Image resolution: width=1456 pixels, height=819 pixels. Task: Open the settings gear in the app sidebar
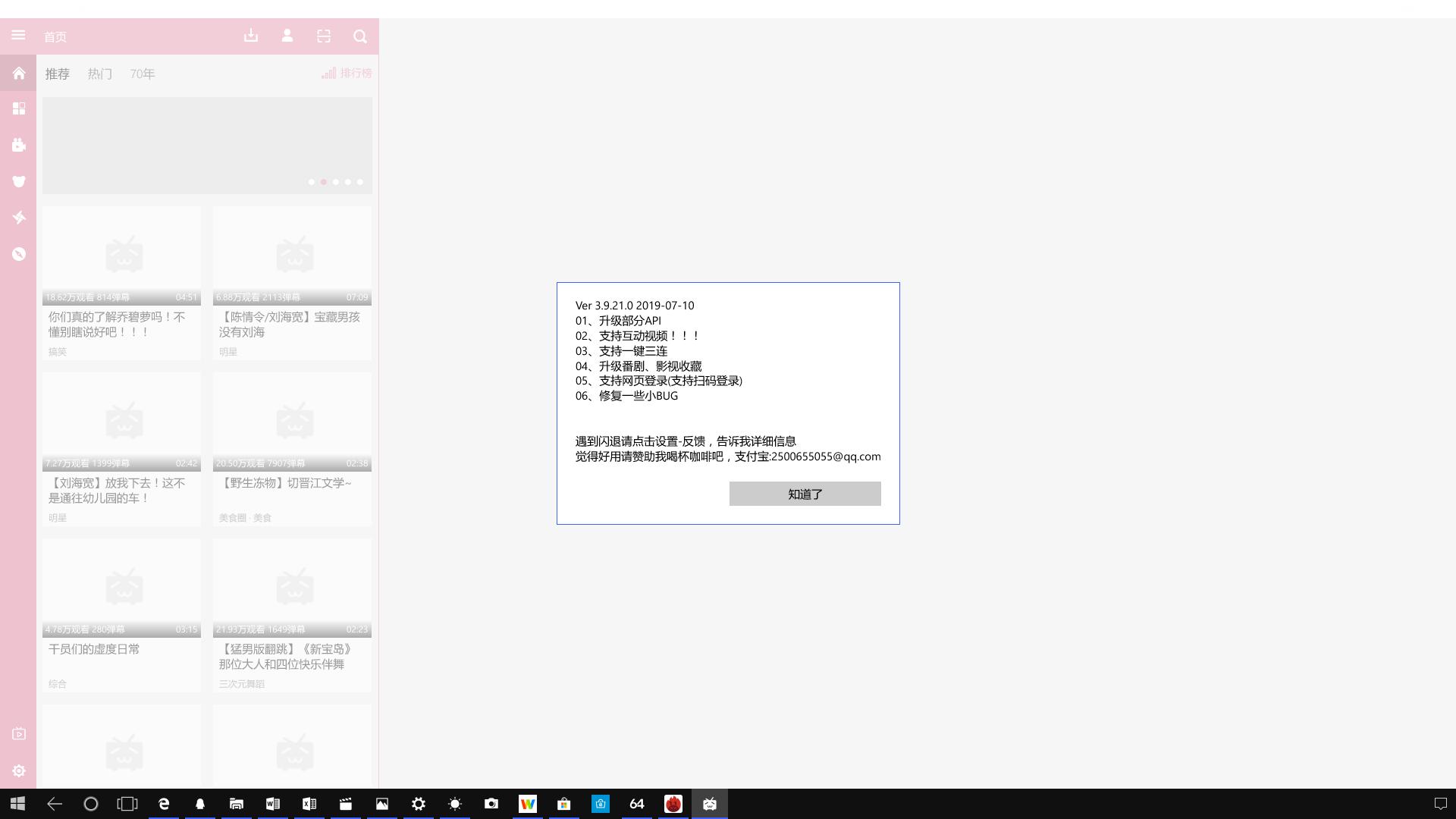pos(19,770)
